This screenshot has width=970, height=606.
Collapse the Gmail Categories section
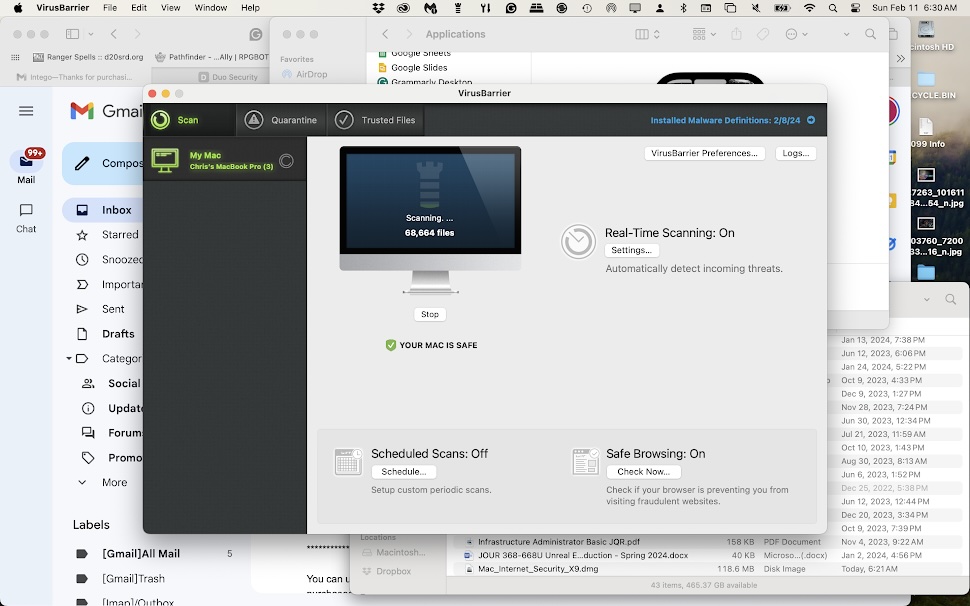(69, 359)
